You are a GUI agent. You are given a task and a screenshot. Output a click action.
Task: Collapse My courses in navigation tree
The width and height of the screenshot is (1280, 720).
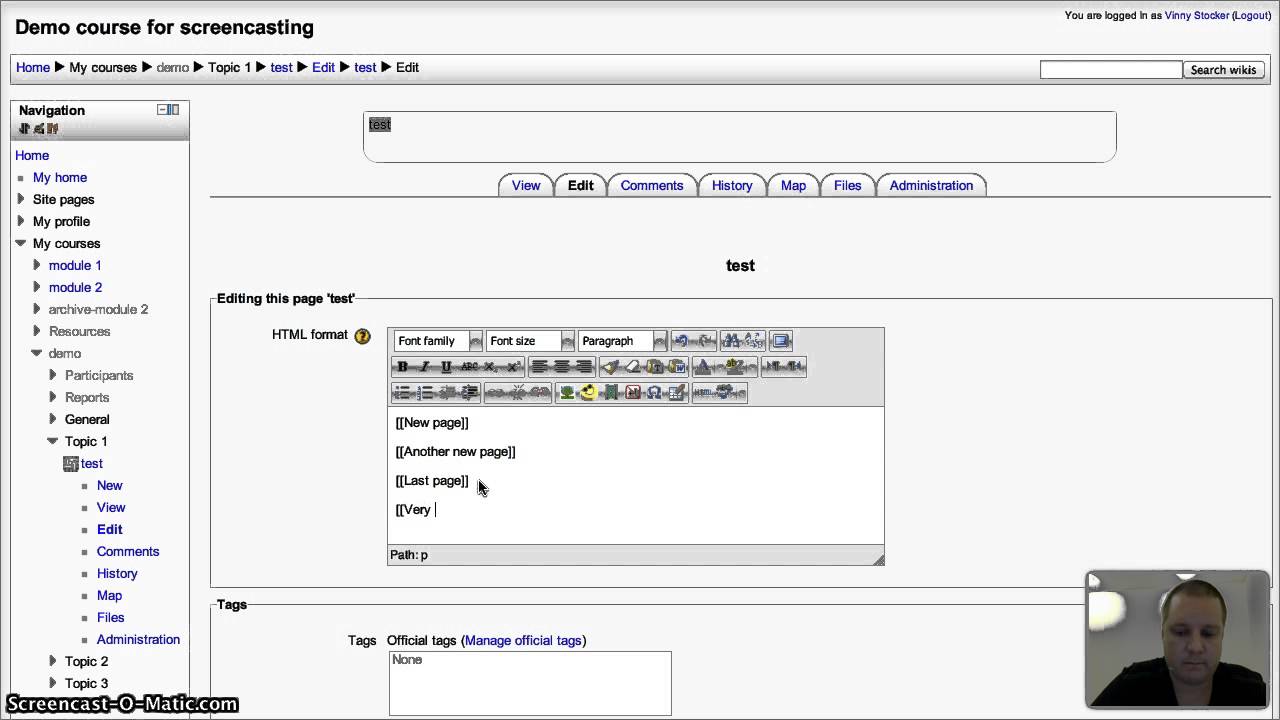(x=21, y=243)
